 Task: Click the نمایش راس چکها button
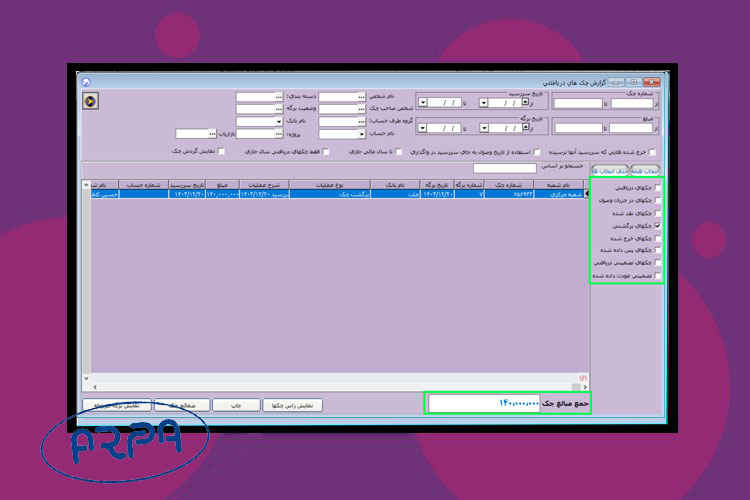(293, 405)
